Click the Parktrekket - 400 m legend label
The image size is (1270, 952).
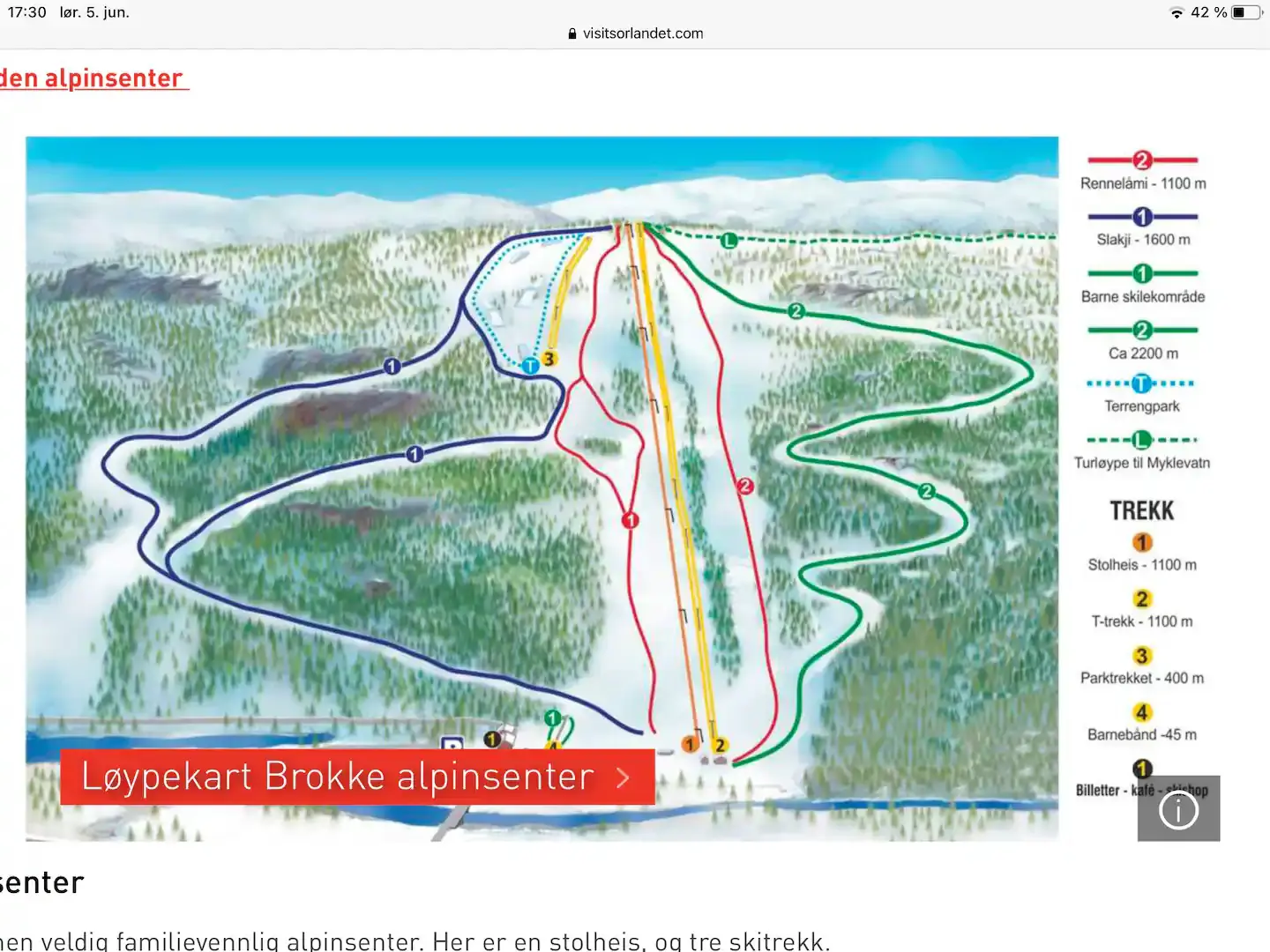tap(1142, 678)
